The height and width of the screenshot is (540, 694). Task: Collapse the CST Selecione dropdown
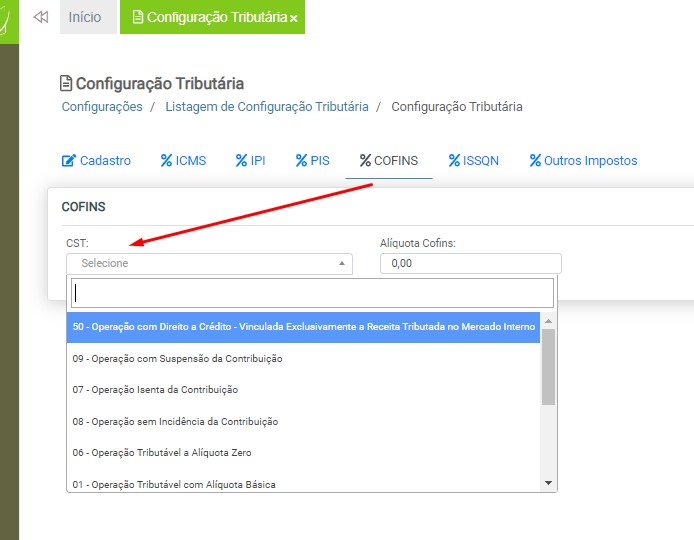tap(210, 264)
